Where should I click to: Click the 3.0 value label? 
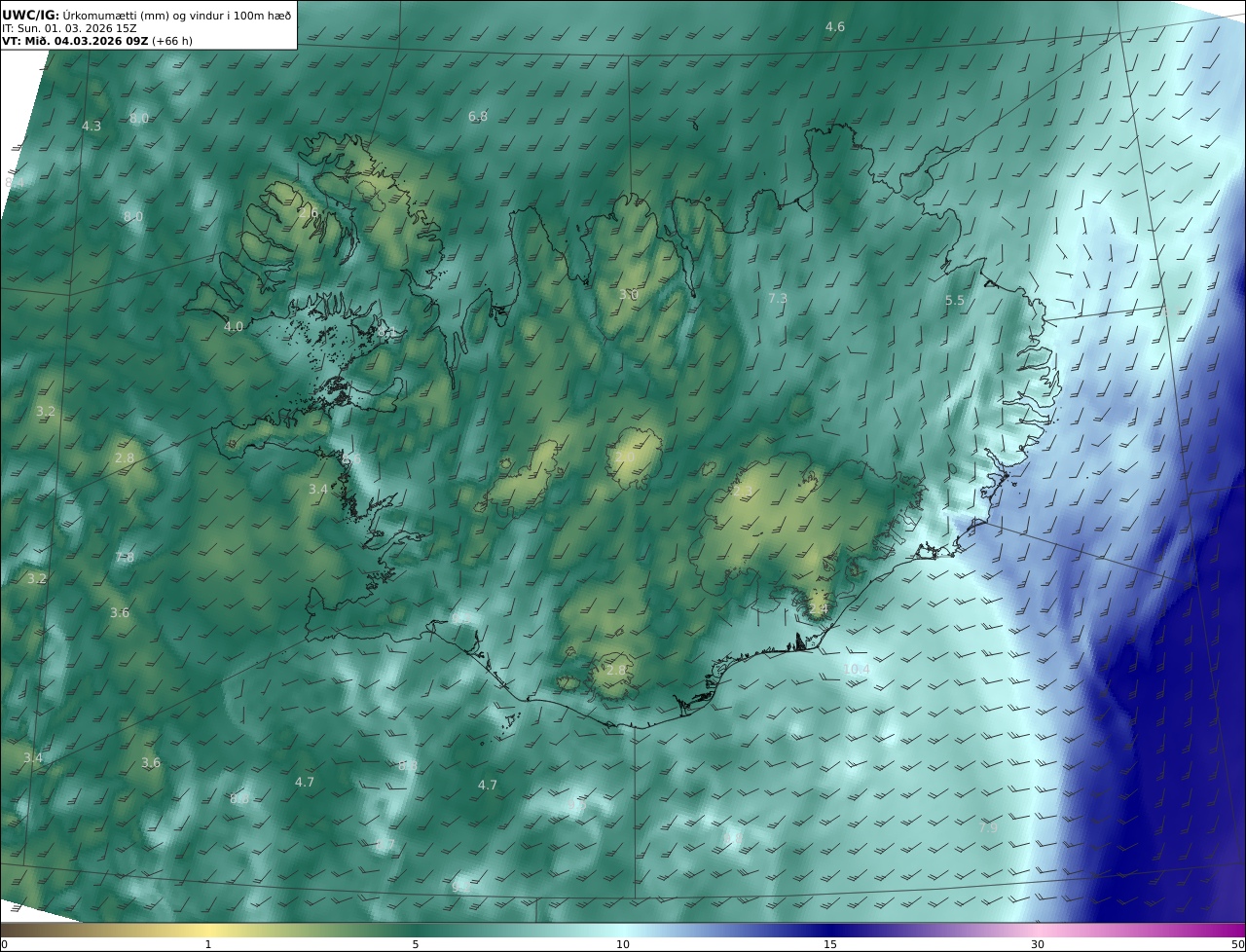[629, 294]
